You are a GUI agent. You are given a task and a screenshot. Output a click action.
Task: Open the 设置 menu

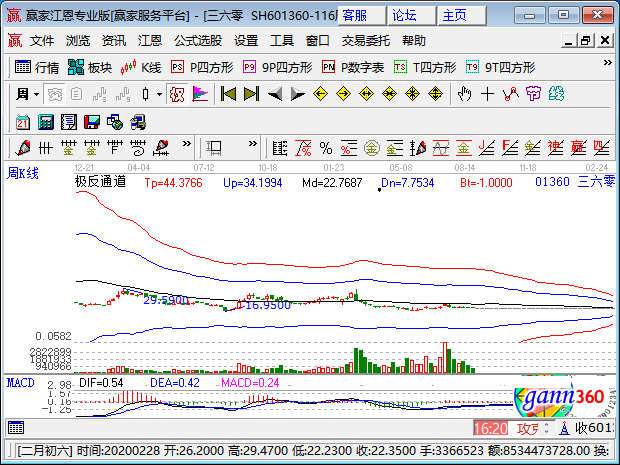(246, 40)
